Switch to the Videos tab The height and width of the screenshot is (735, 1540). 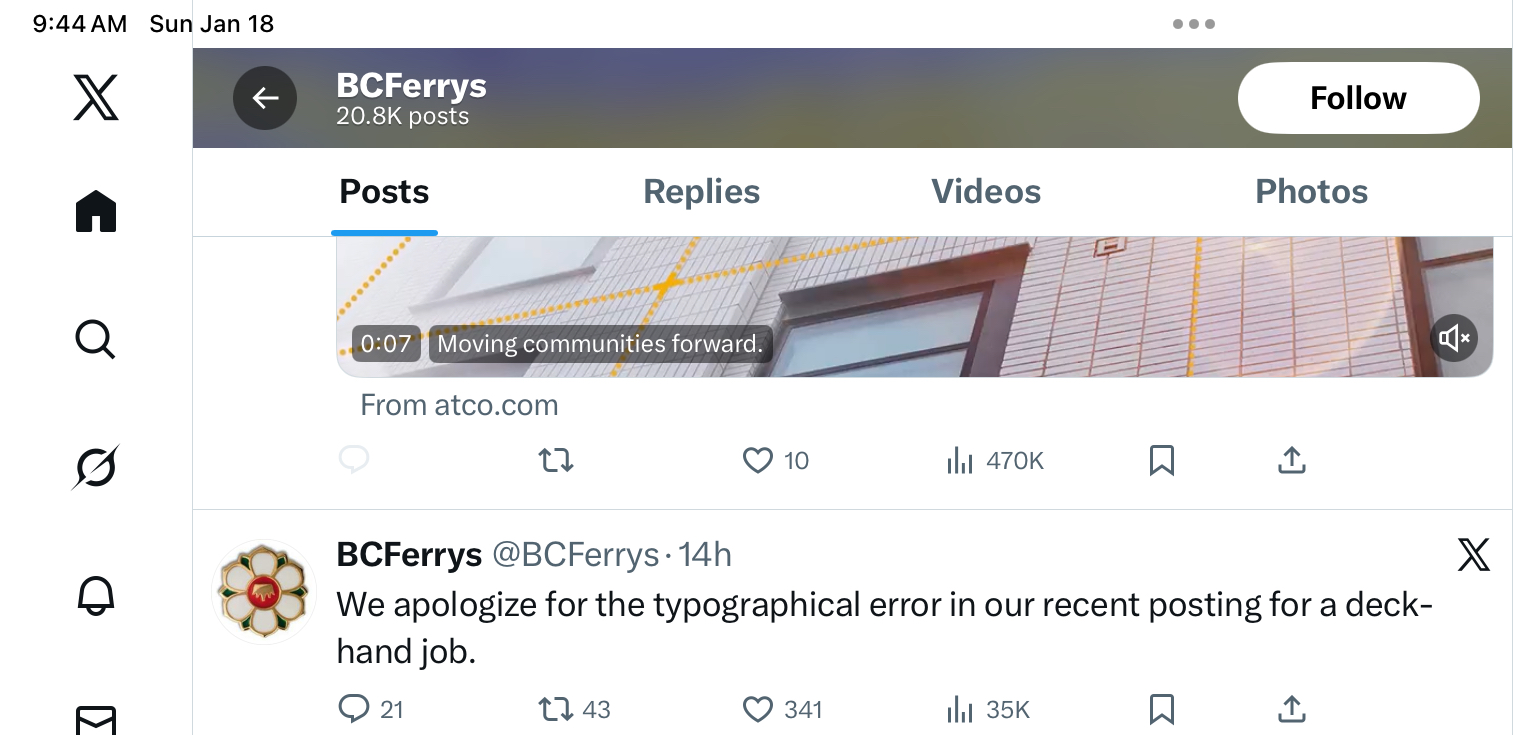point(986,192)
